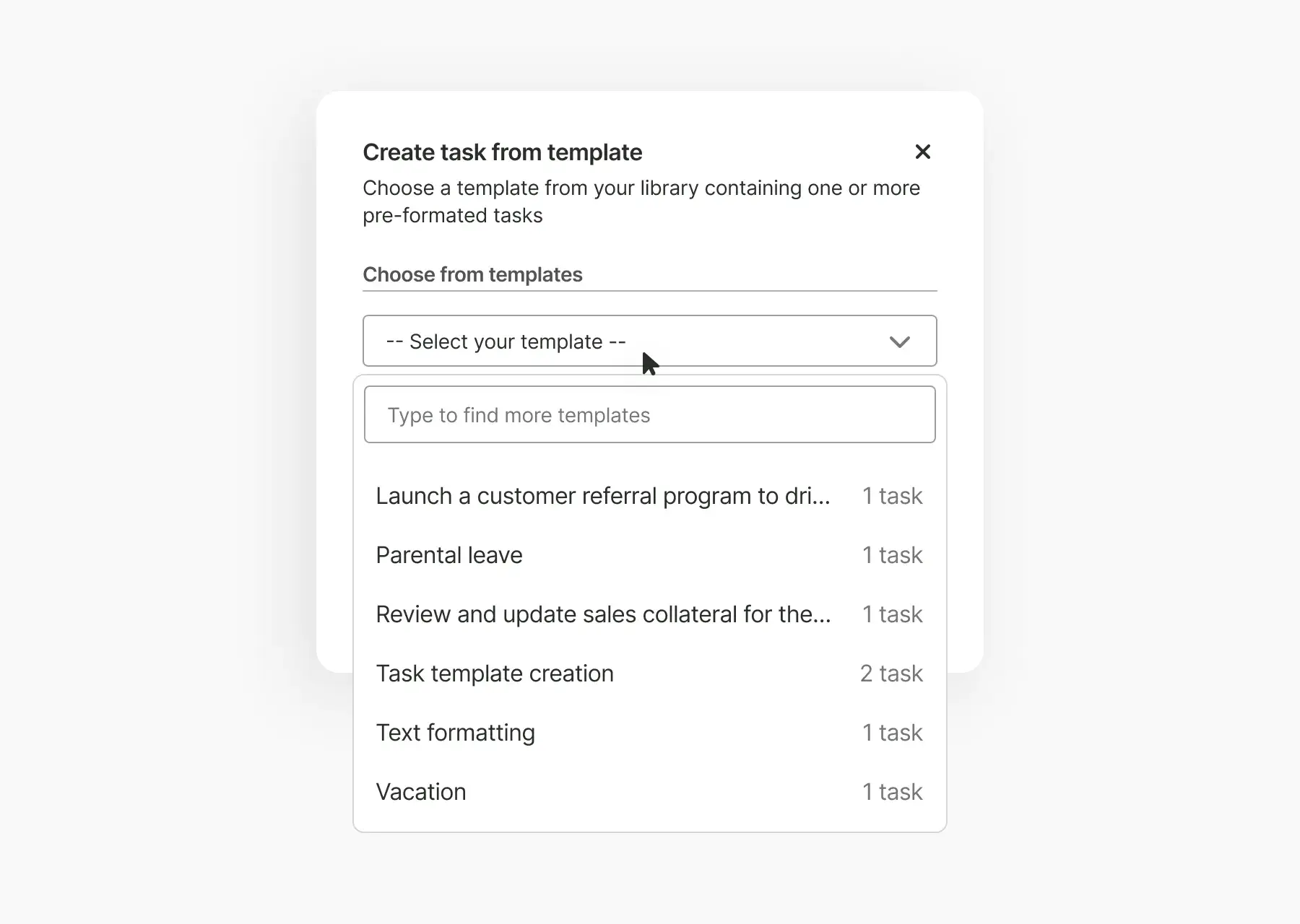The image size is (1300, 924).
Task: Choose the Text formatting template
Action: (x=456, y=733)
